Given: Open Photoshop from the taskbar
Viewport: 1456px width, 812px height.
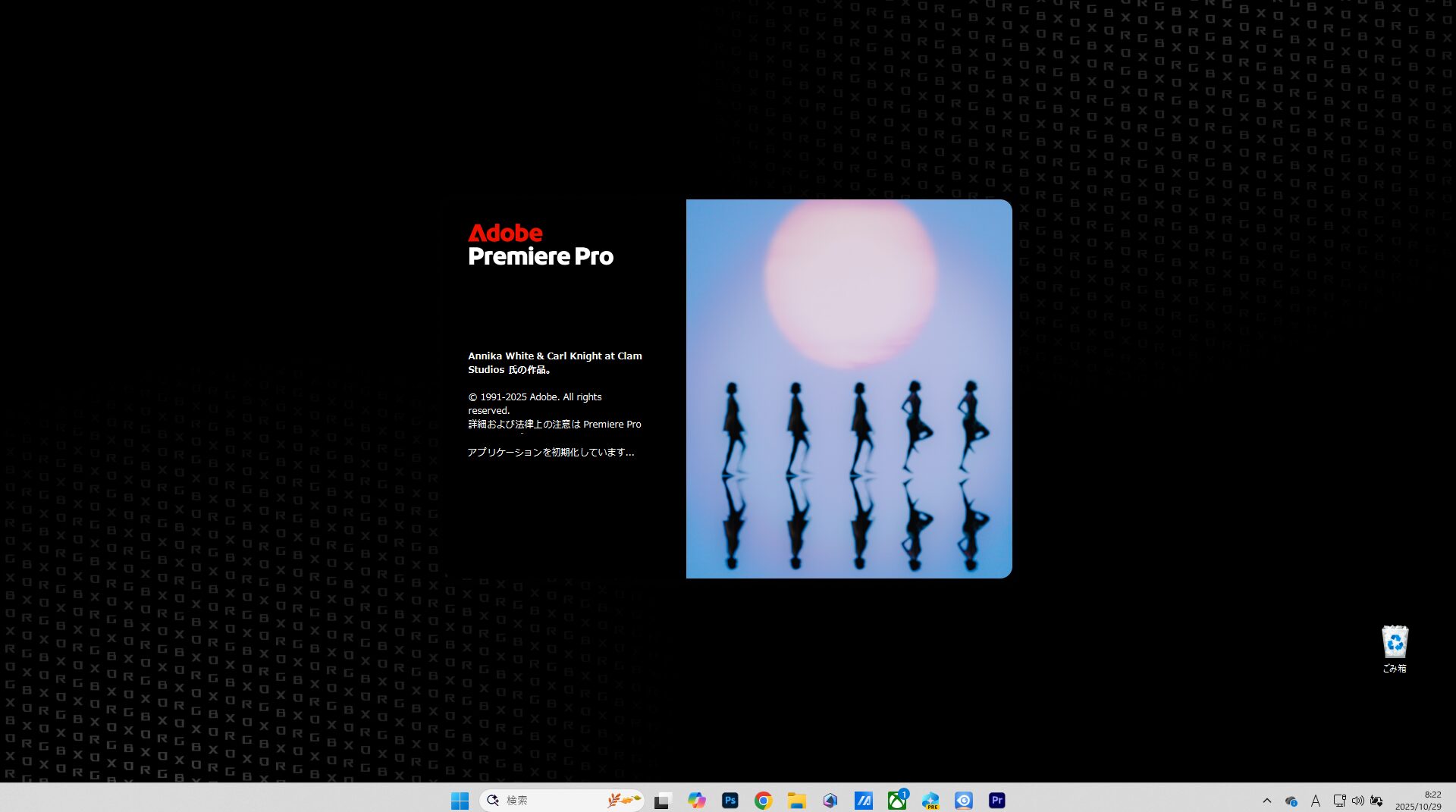Looking at the screenshot, I should tap(730, 801).
